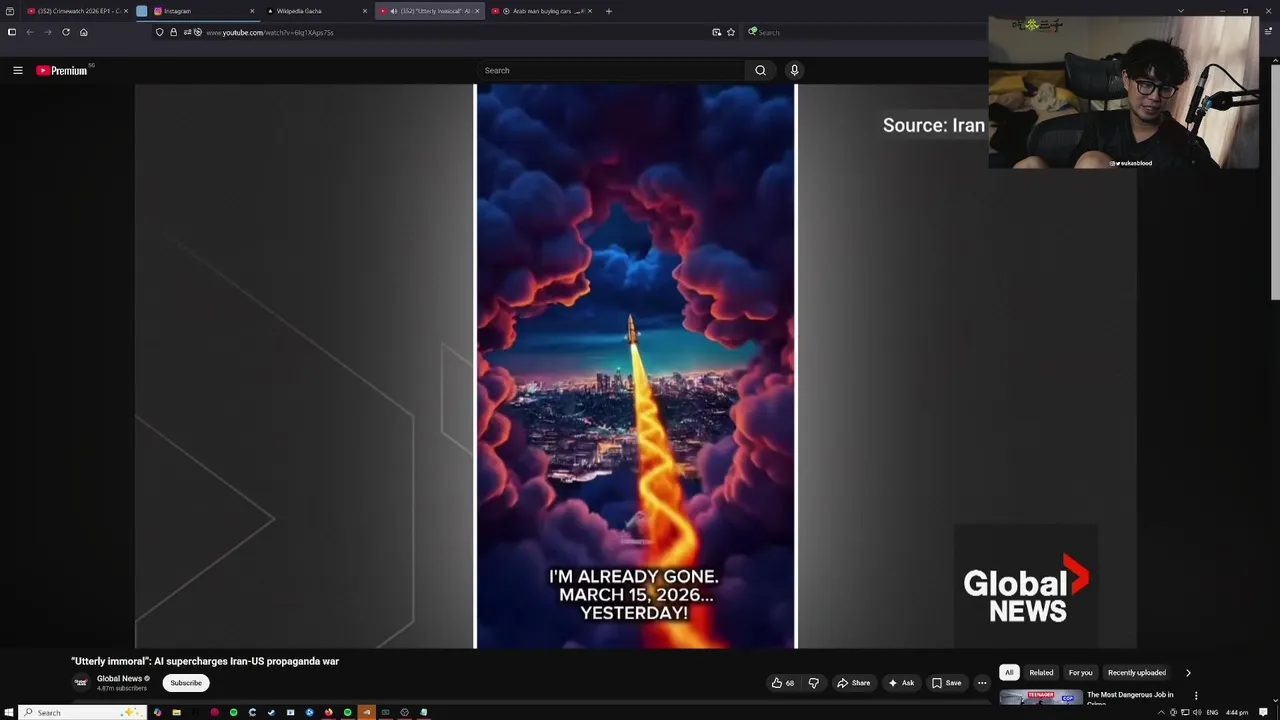Dislike the video with thumbs down
Viewport: 1280px width, 720px height.
point(813,683)
